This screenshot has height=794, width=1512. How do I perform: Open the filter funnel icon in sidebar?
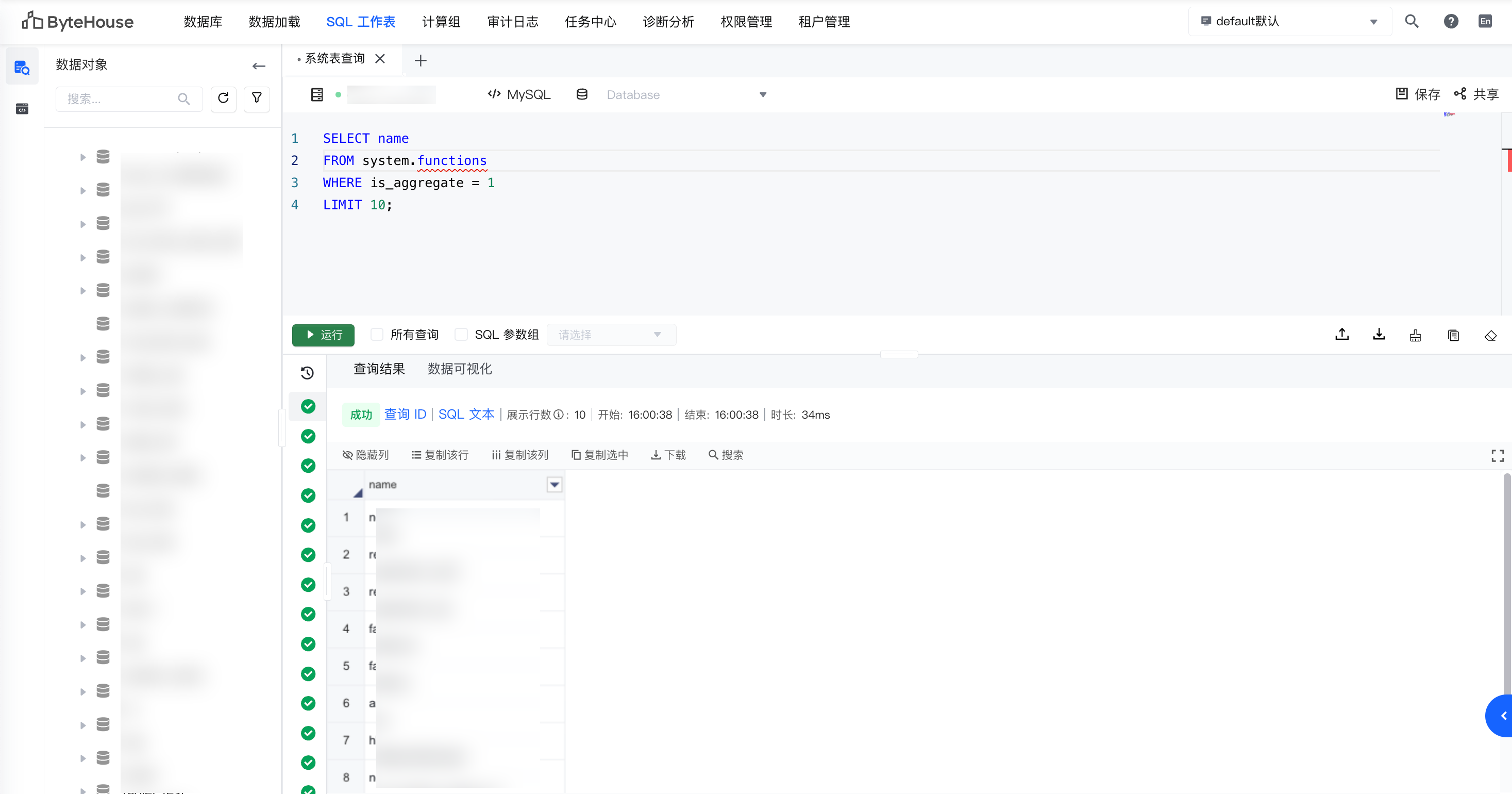tap(257, 98)
